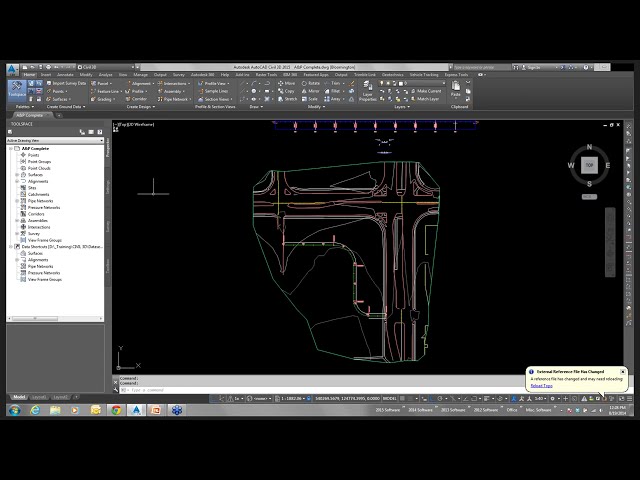
Task: Expand the Surfaces tree node
Action: pyautogui.click(x=17, y=174)
